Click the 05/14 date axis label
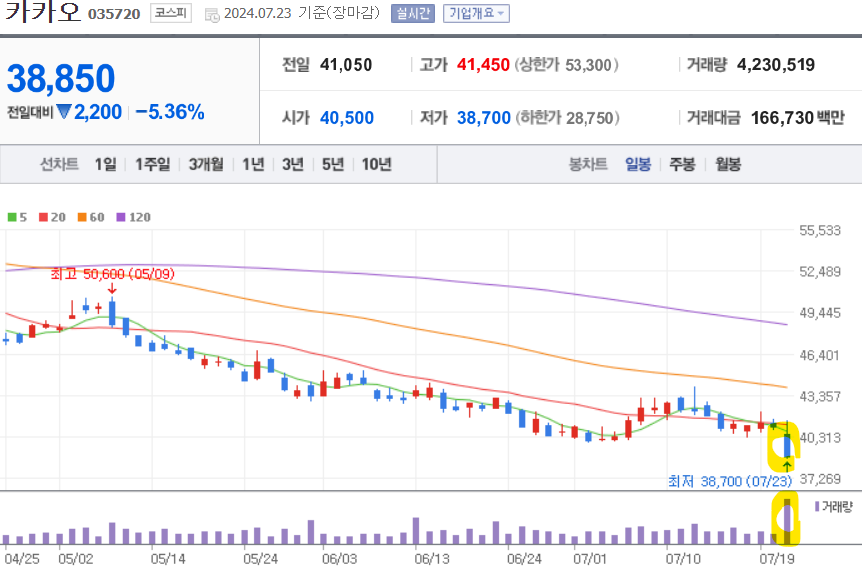 (x=168, y=559)
